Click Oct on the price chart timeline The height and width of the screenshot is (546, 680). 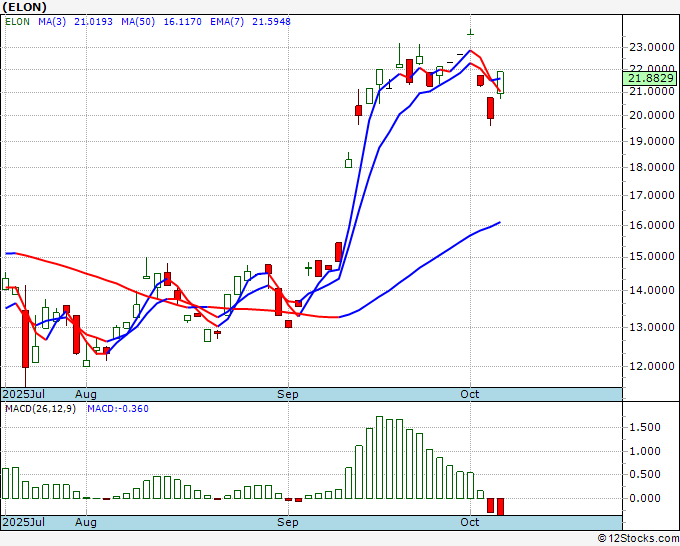[x=470, y=394]
